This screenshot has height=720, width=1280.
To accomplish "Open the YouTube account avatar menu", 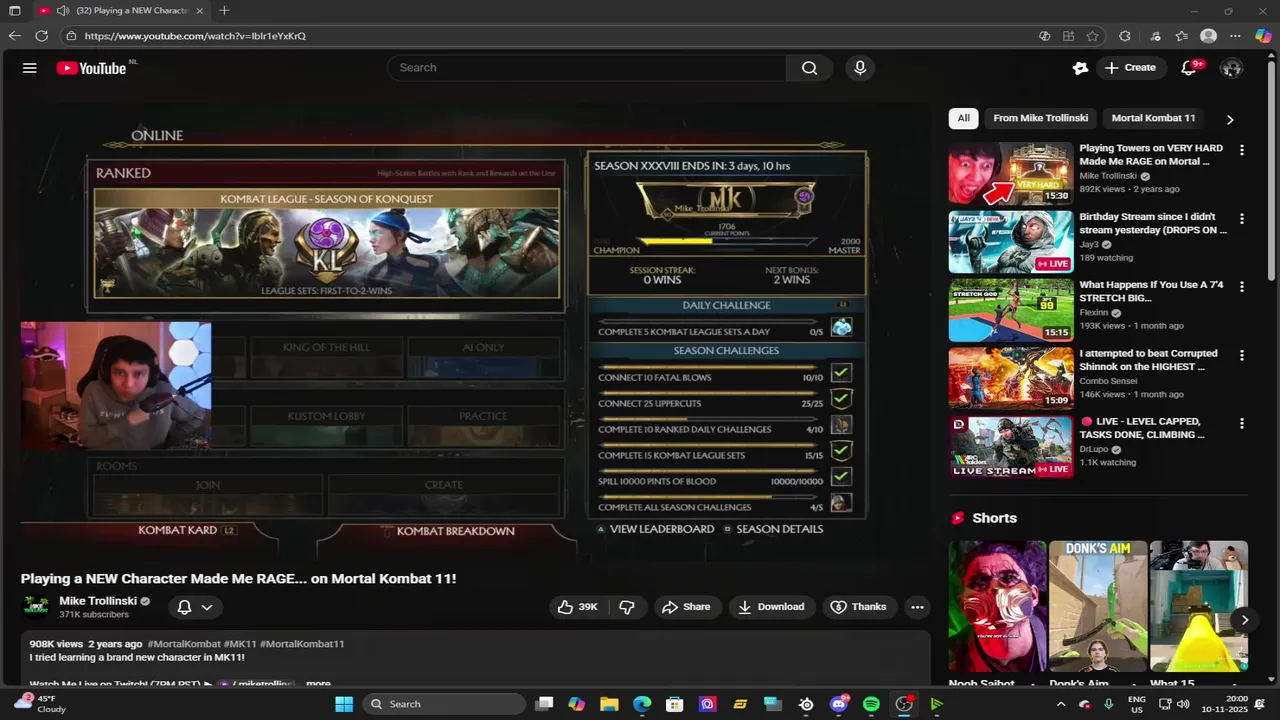I will coord(1232,68).
